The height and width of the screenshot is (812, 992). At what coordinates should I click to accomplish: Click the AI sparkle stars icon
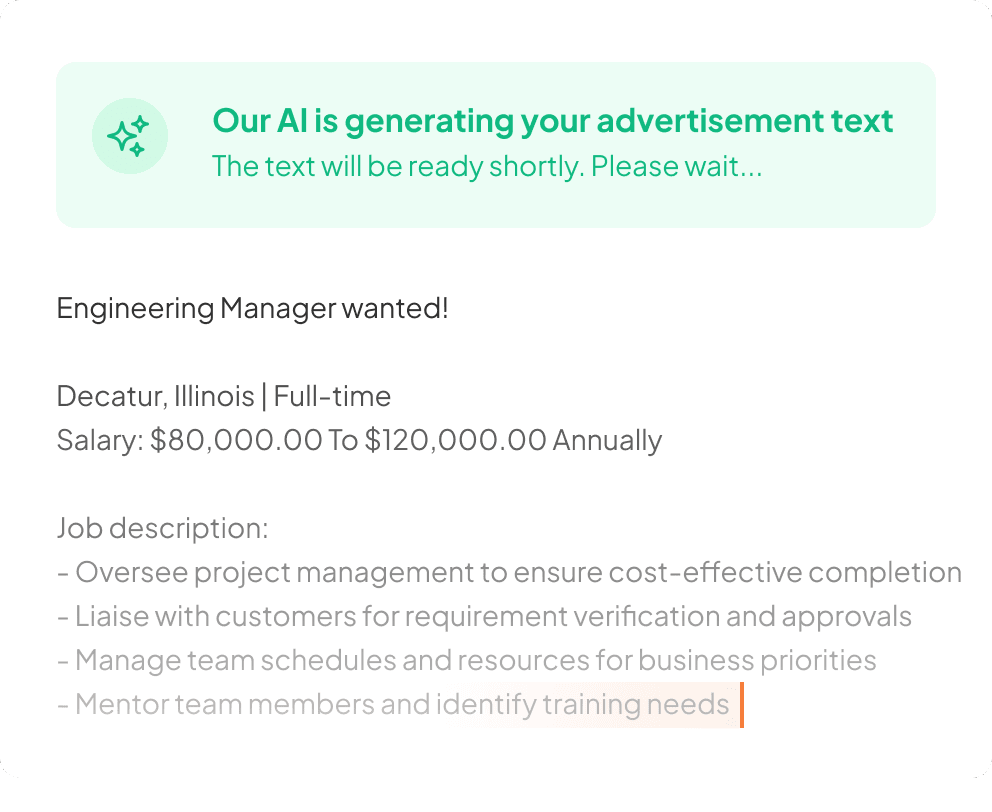pyautogui.click(x=129, y=136)
